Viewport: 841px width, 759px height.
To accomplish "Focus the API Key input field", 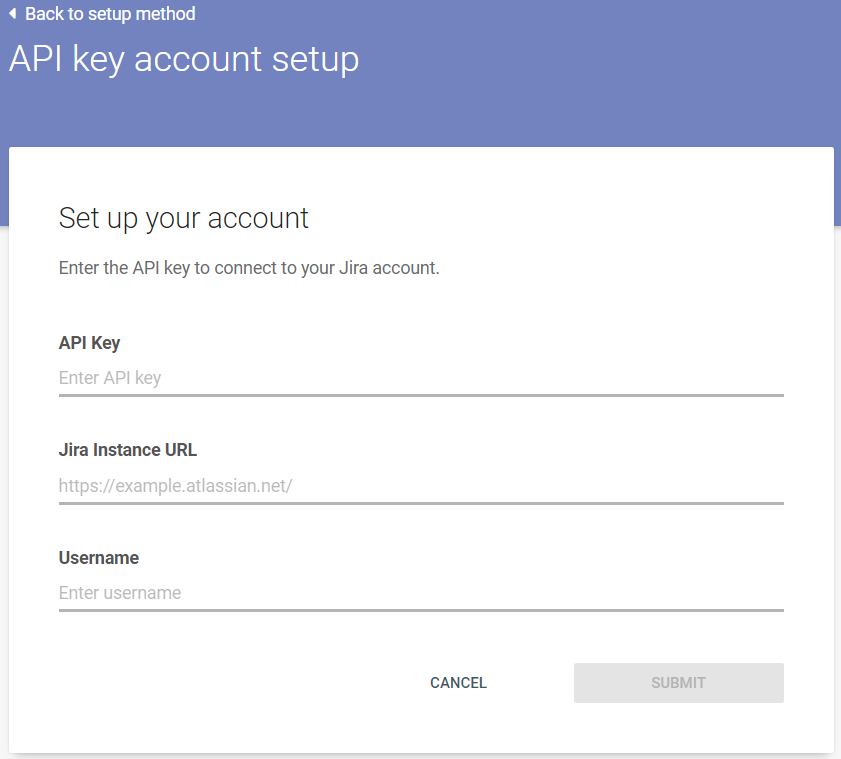I will coord(420,378).
